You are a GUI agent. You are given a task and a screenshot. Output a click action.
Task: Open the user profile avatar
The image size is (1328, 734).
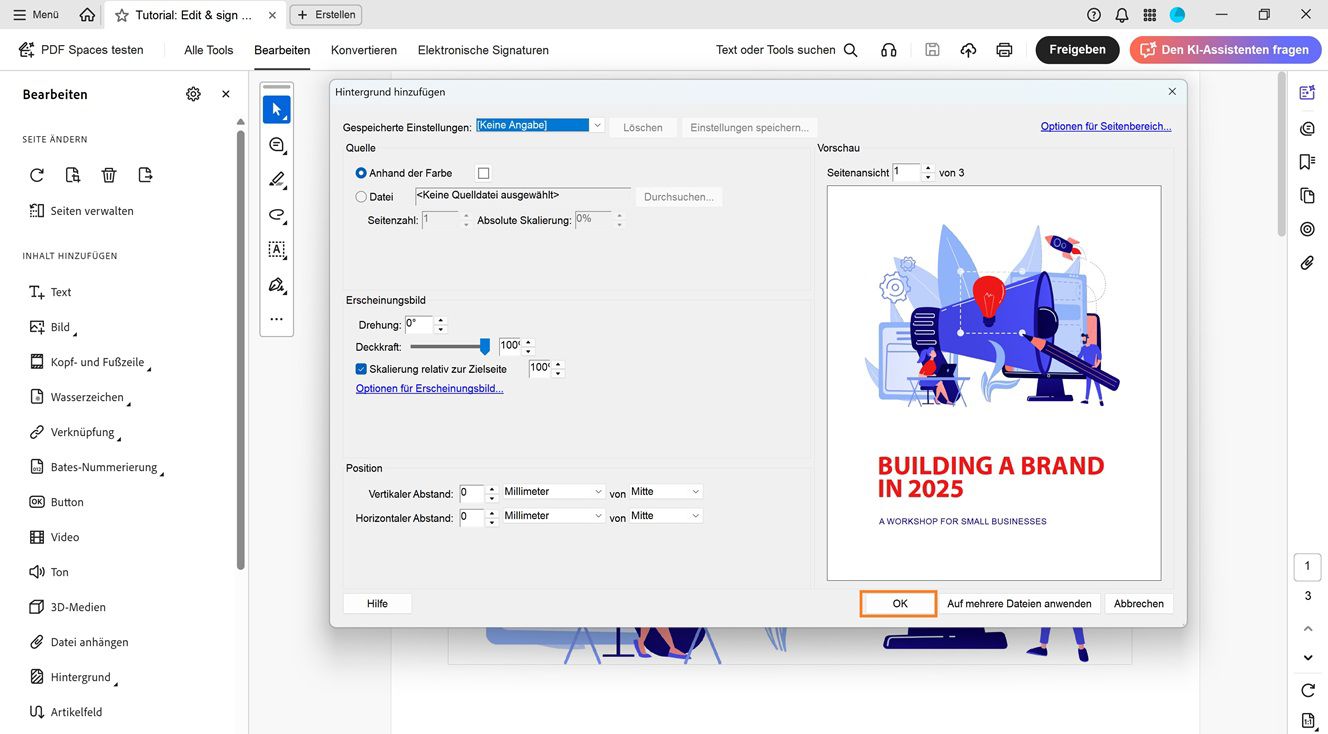1178,15
